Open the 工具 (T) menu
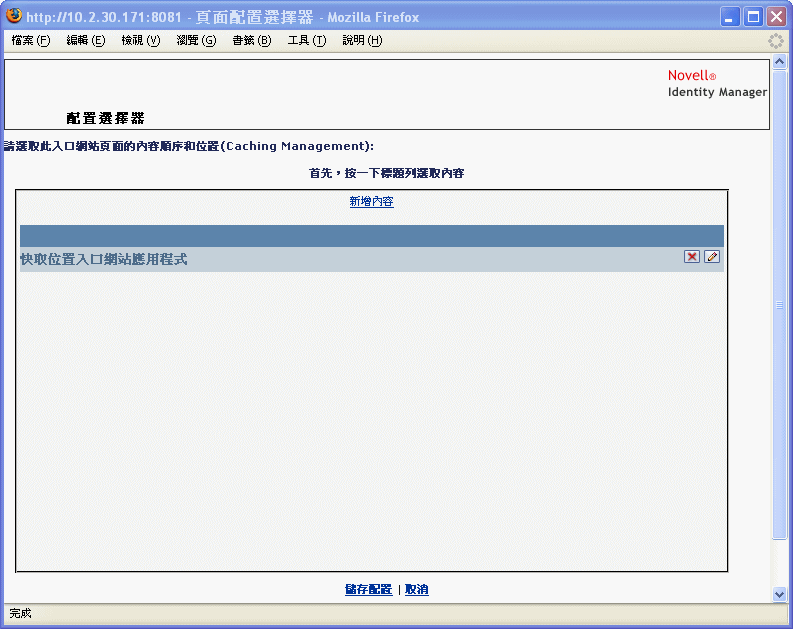This screenshot has width=793, height=629. (x=307, y=40)
